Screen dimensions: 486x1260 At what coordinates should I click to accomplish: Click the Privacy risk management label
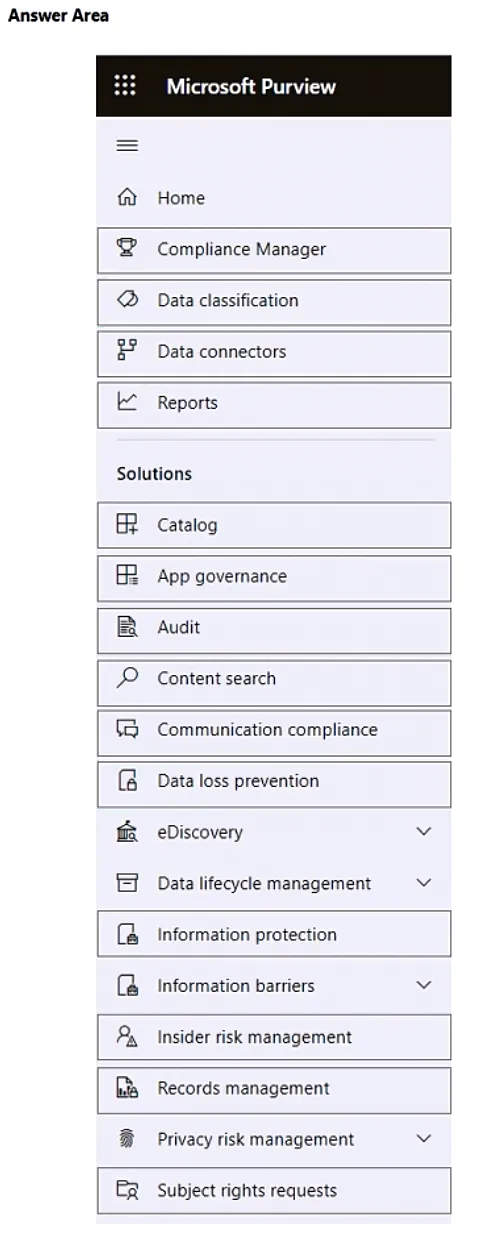[255, 1139]
